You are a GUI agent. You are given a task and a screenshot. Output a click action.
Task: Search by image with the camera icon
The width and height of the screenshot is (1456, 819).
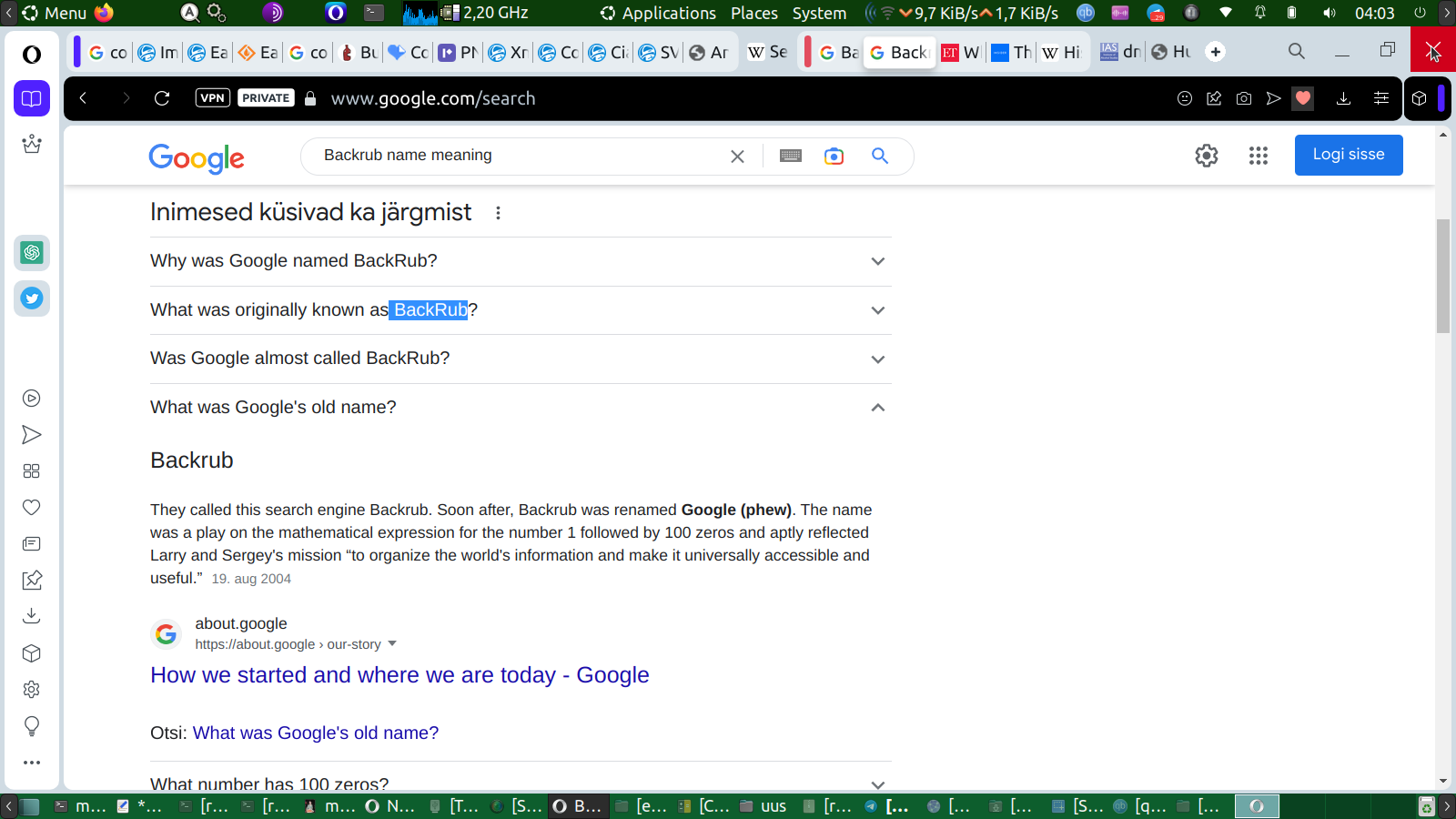point(834,157)
